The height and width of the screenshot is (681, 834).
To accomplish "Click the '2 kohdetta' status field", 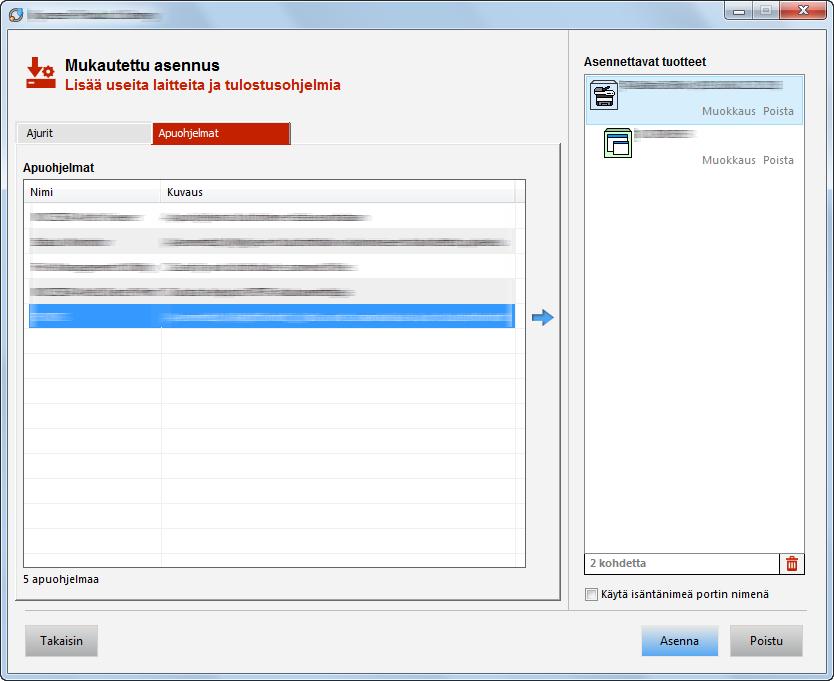I will (x=682, y=563).
